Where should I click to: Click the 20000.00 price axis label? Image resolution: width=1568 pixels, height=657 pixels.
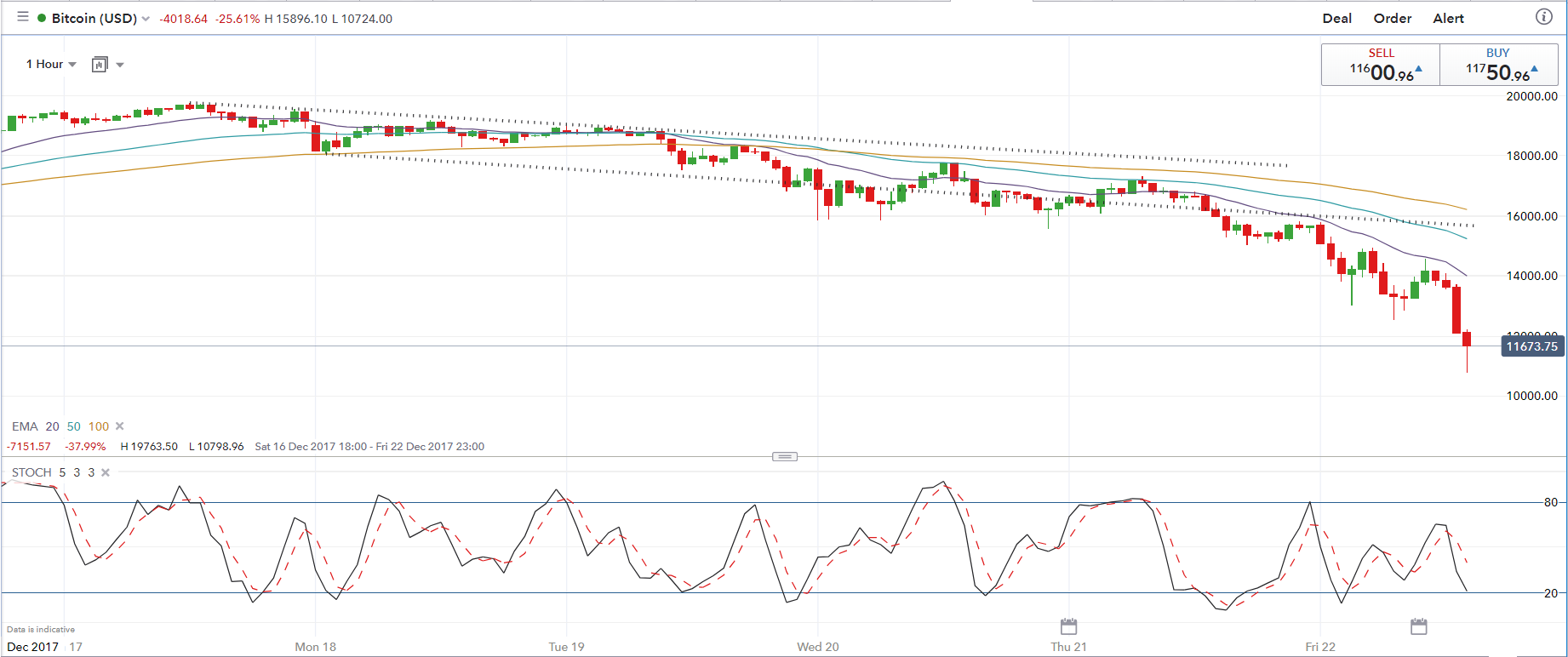(1532, 96)
